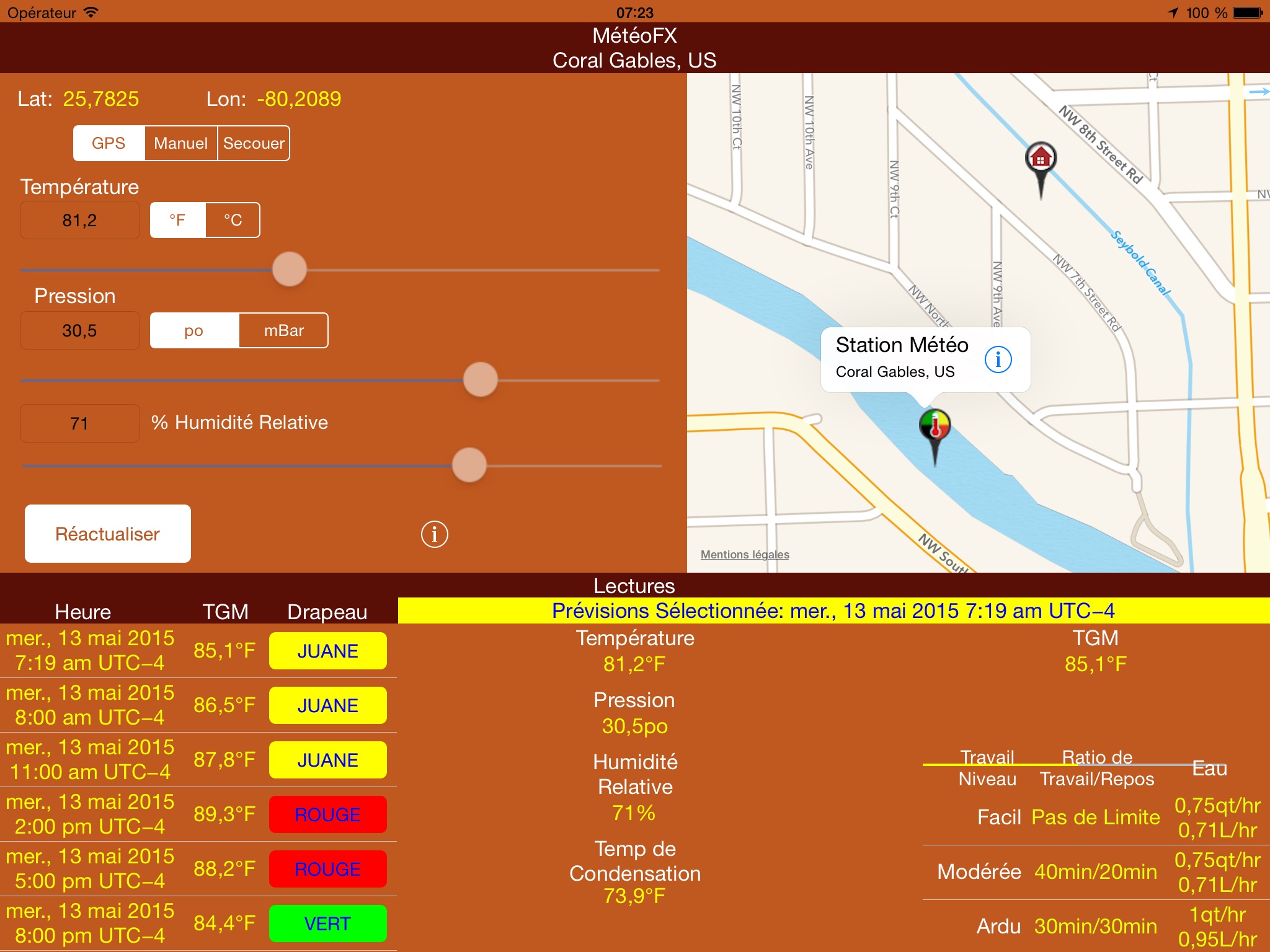Tap the thermometer weather station pin

pos(935,426)
